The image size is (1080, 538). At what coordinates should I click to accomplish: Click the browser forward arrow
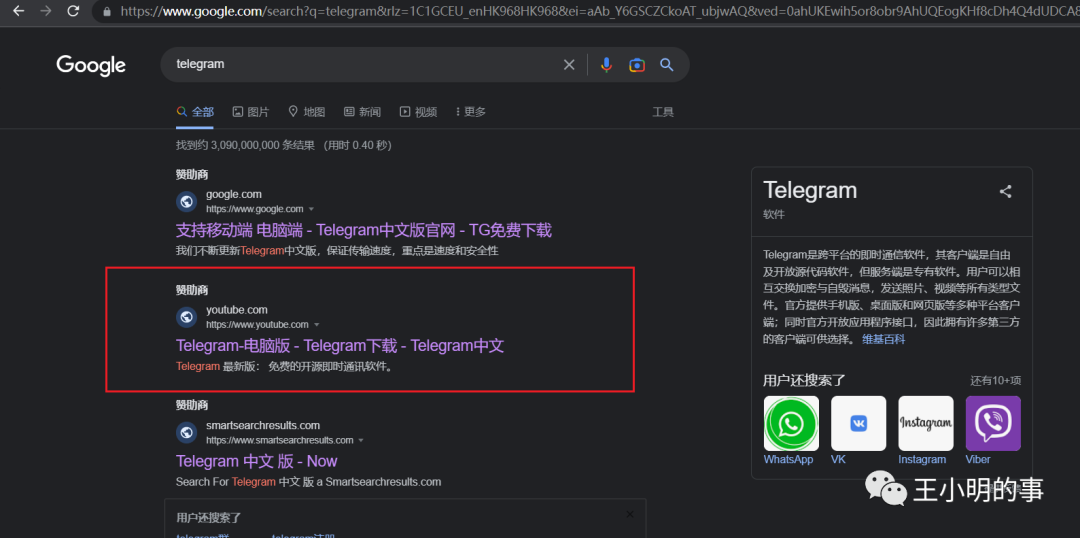[x=45, y=11]
